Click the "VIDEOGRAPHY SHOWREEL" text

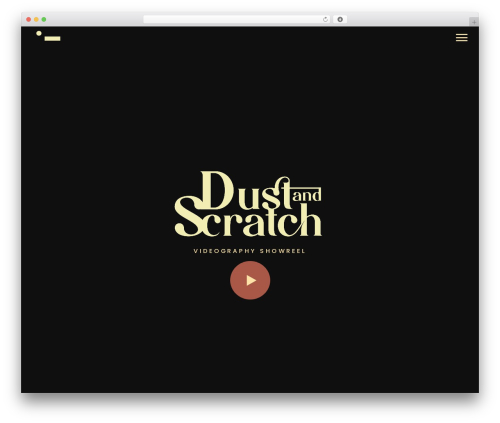[x=249, y=251]
